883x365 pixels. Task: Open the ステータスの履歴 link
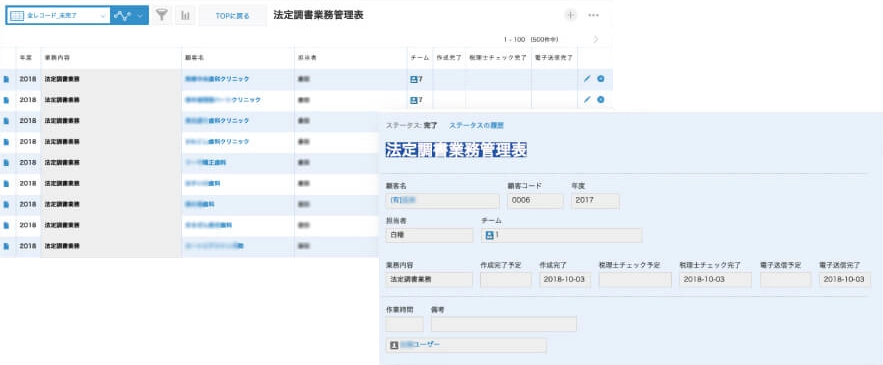pyautogui.click(x=476, y=125)
